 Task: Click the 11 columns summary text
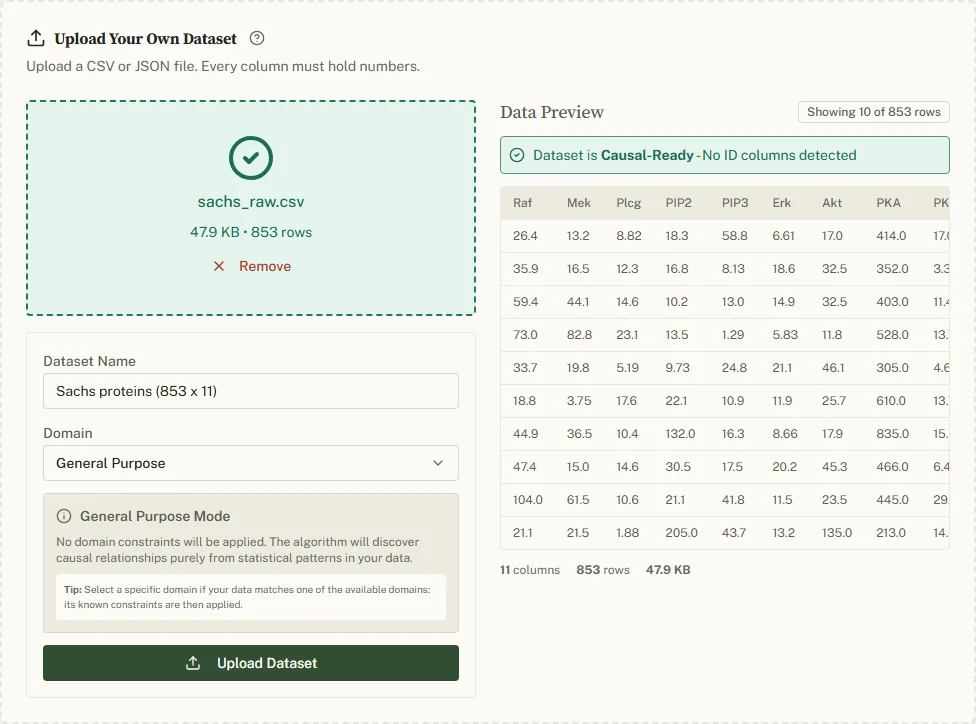[530, 570]
